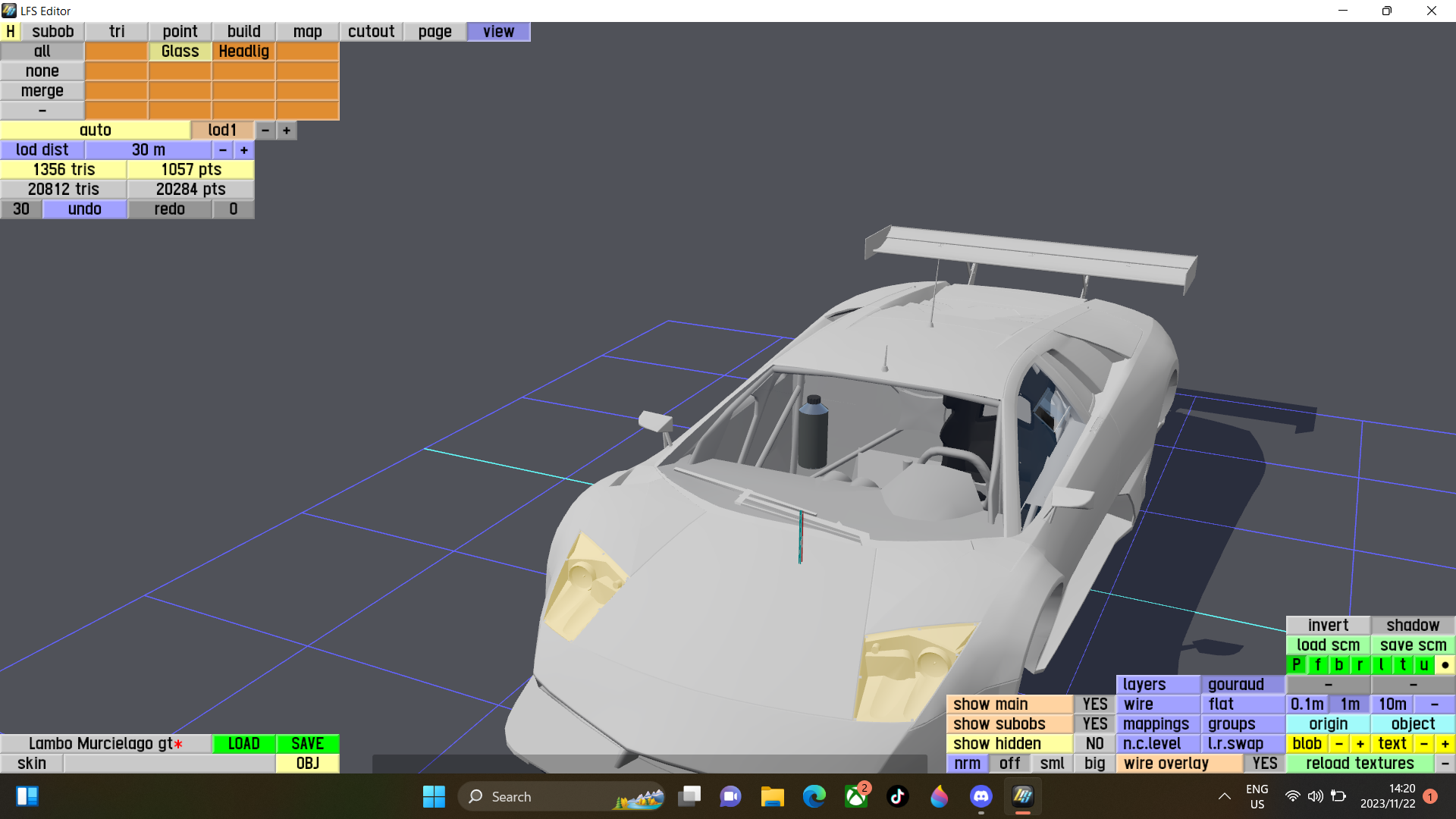Screen dimensions: 1456x819
Task: Select the t top view button
Action: point(1402,665)
